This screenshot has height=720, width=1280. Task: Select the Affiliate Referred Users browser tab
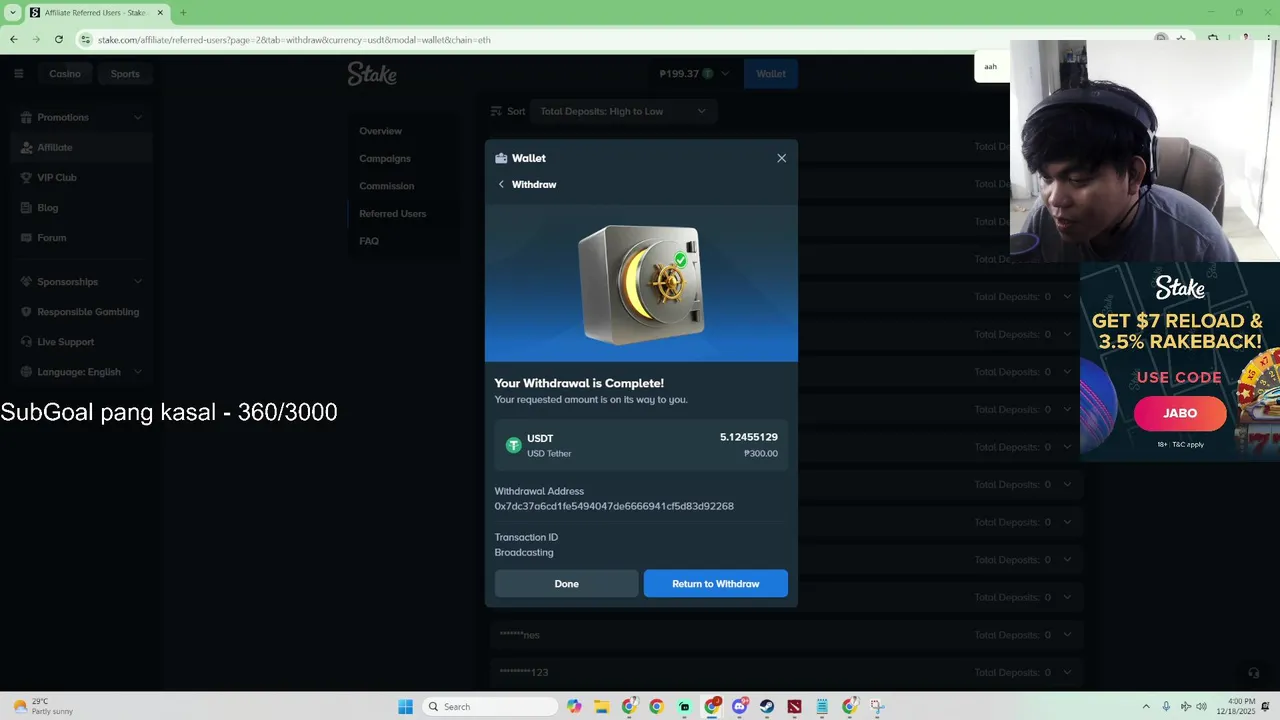96,13
